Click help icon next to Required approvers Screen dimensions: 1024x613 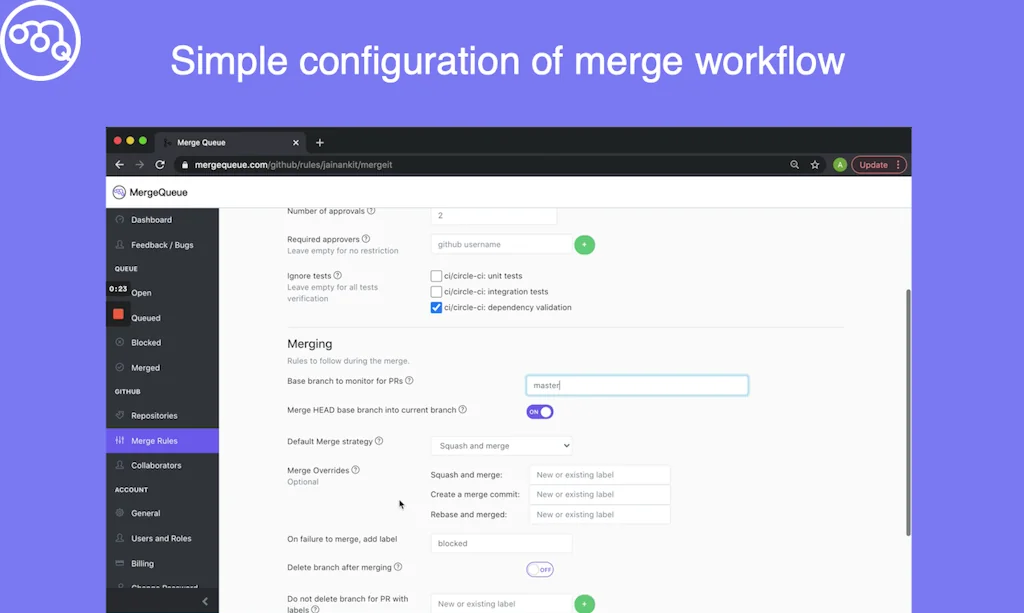(x=366, y=239)
